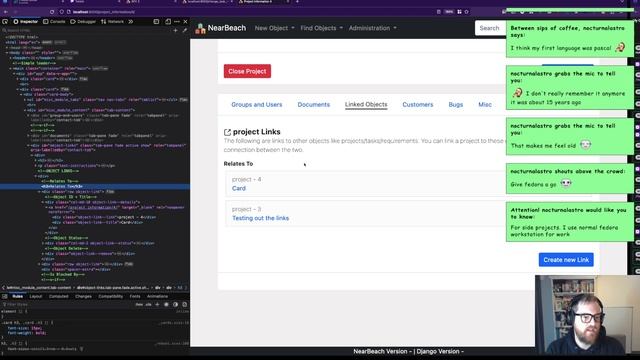The image size is (640, 360).
Task: Create a new node with plus icon
Action: click(176, 30)
